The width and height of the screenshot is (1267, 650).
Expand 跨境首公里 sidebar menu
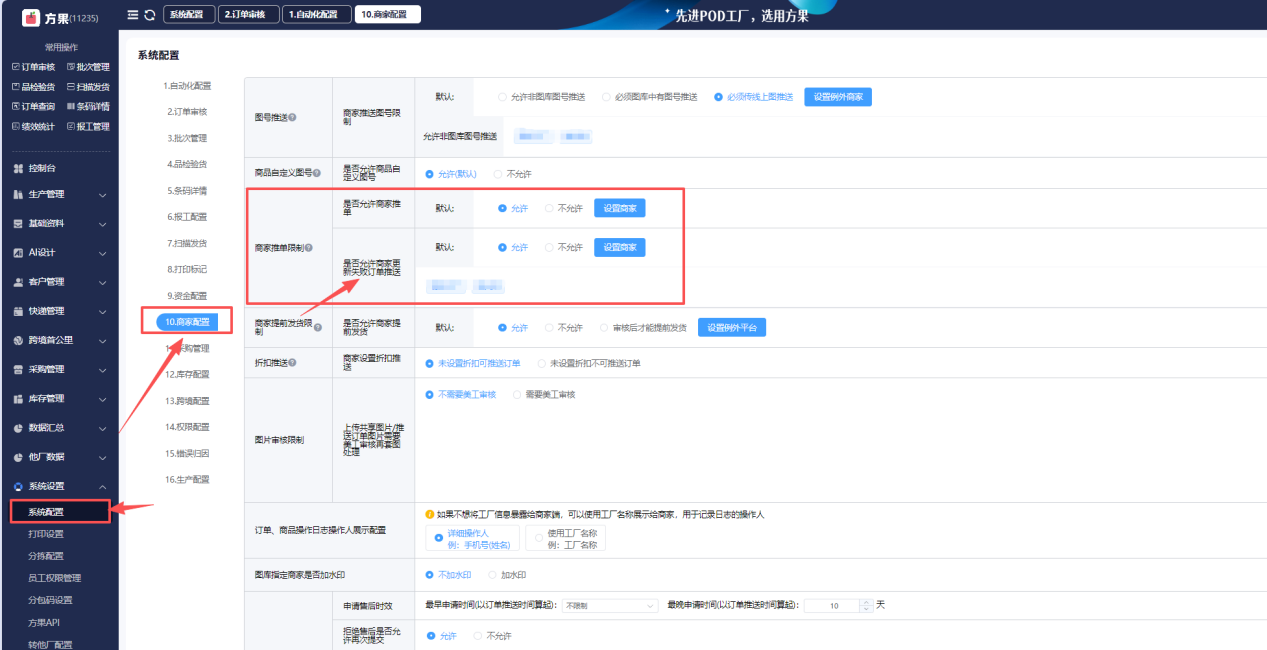click(x=59, y=340)
